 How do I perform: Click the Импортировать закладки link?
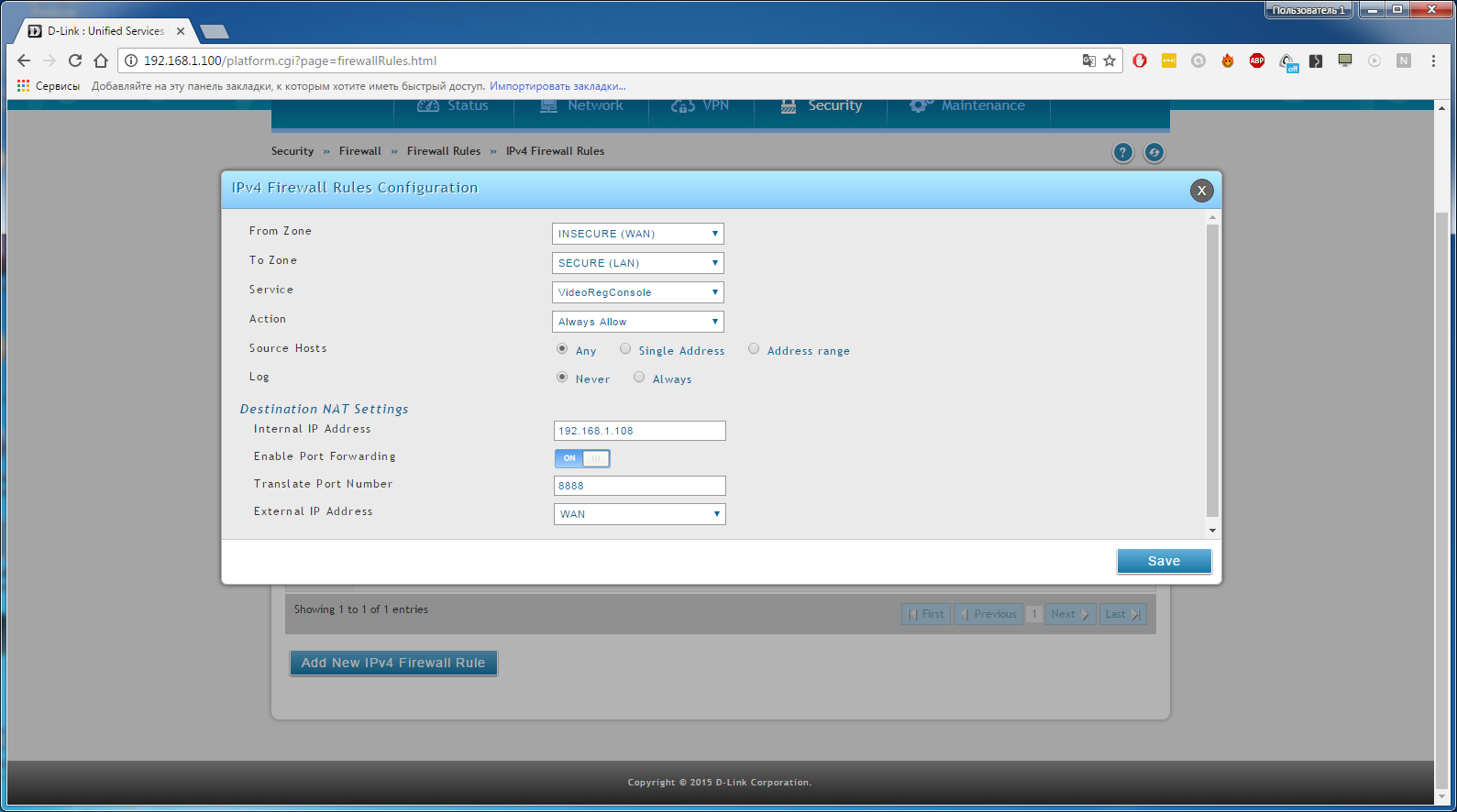coord(557,86)
